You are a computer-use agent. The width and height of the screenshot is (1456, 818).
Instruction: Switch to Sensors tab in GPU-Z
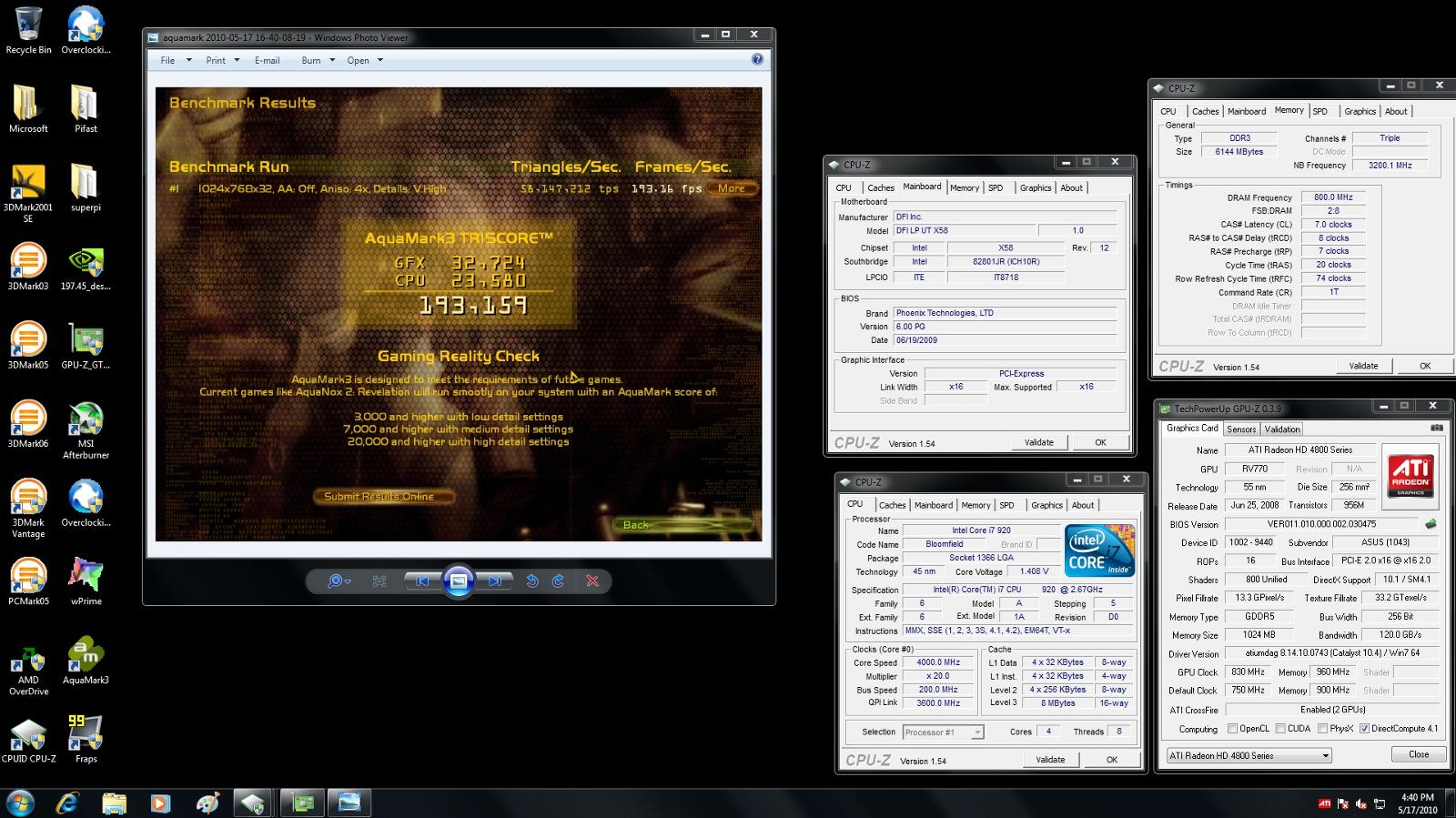(1241, 429)
